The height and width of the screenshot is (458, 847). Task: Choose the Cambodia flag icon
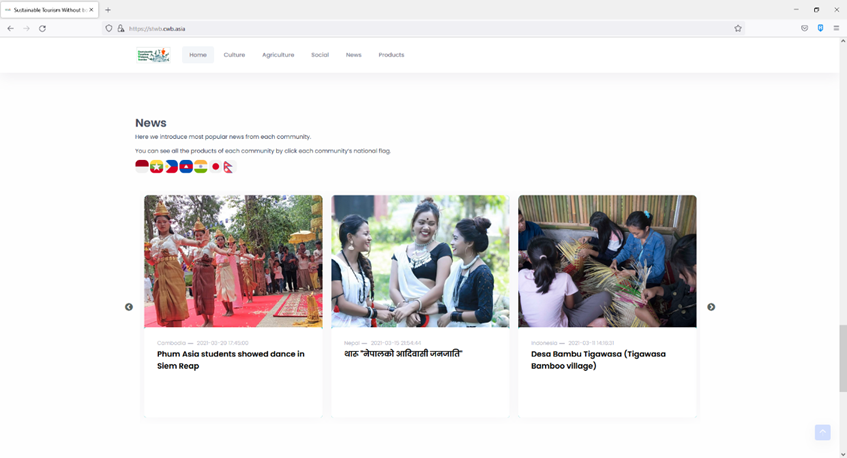(186, 166)
